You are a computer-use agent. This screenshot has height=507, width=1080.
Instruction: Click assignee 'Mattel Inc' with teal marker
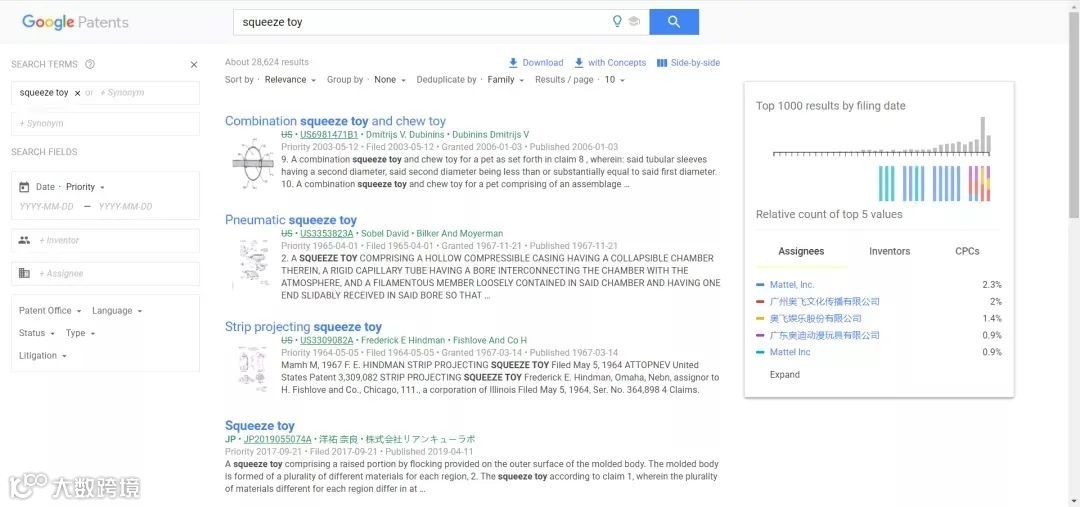[x=790, y=352]
